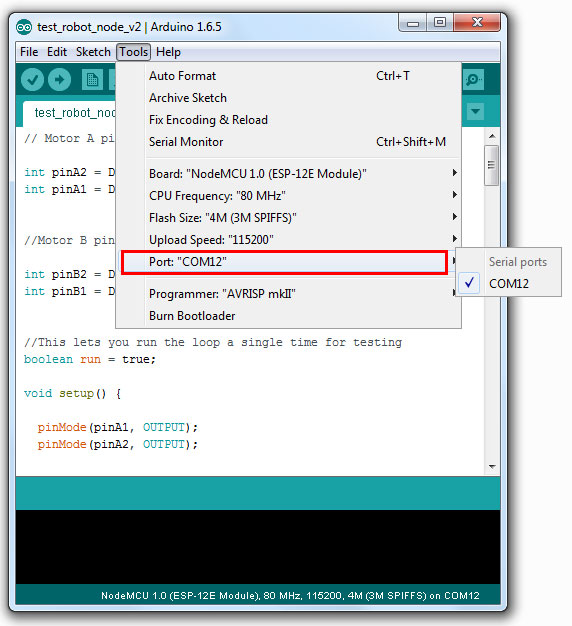
Task: Click the Upload arrow toolbar icon
Action: pyautogui.click(x=59, y=80)
